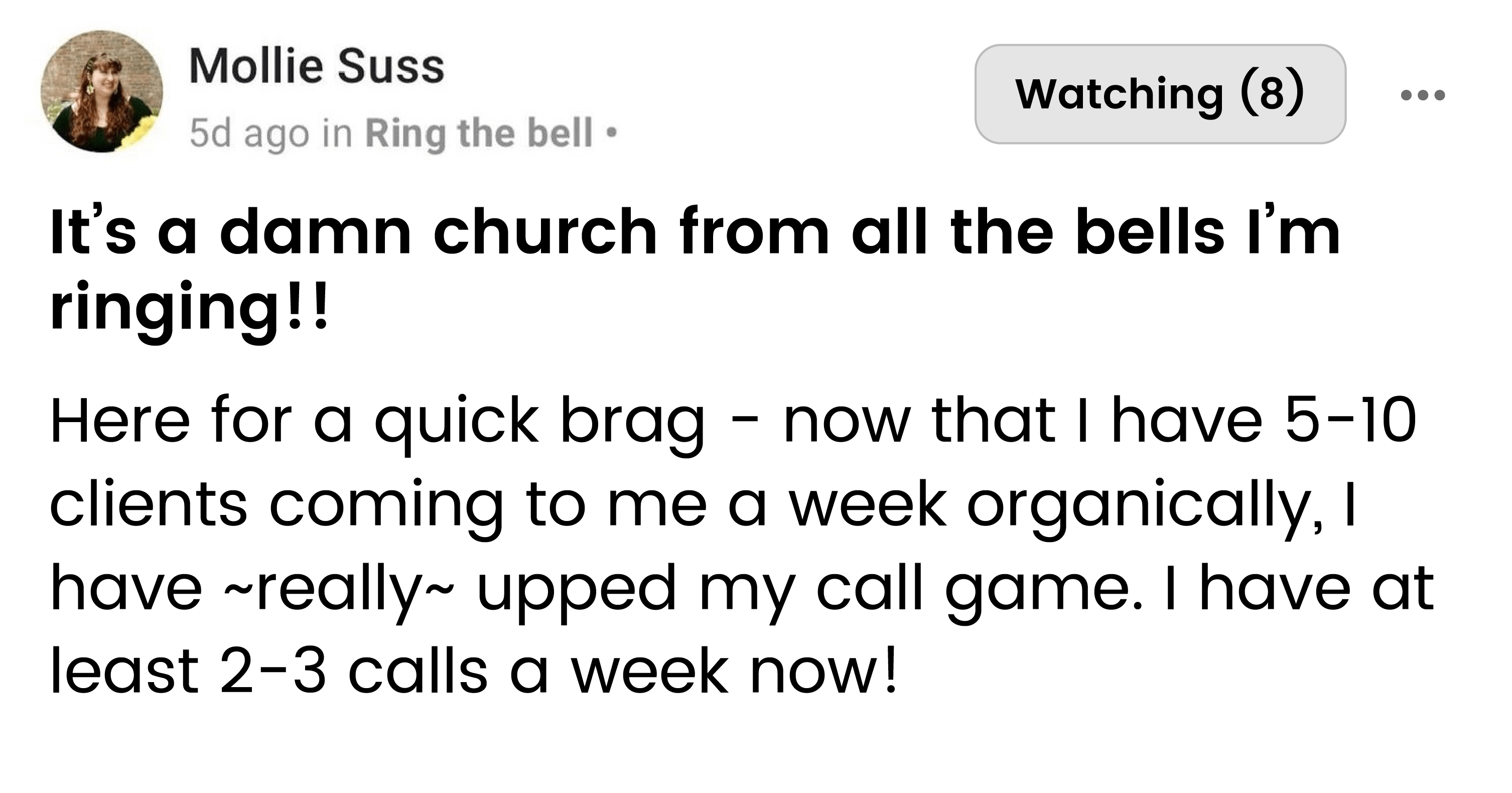
Task: Click the bullet dot after Ring the bell
Action: [x=611, y=133]
